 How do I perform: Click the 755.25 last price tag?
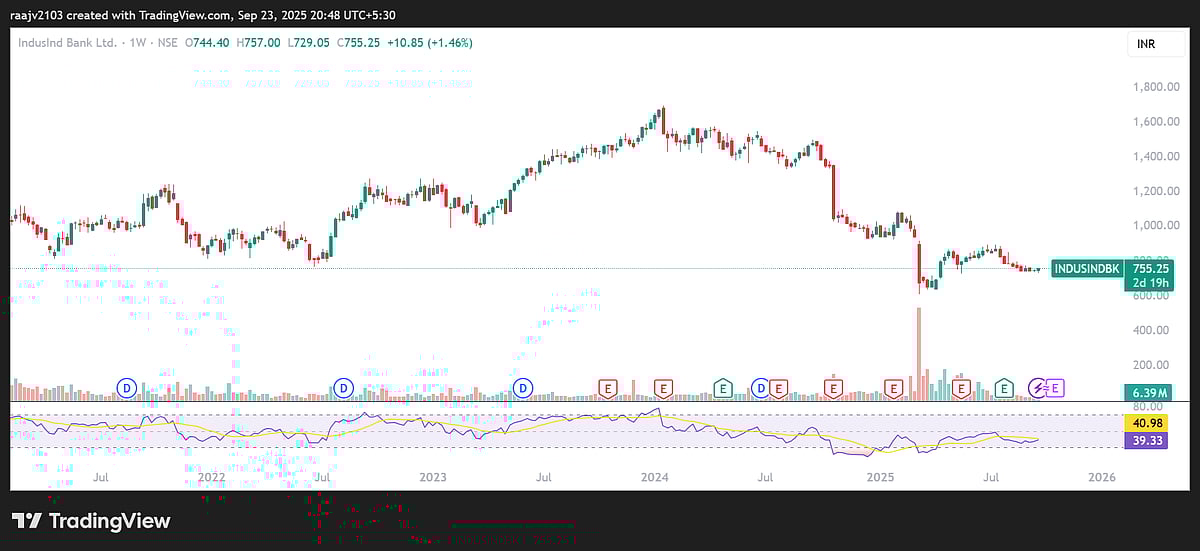[1148, 268]
